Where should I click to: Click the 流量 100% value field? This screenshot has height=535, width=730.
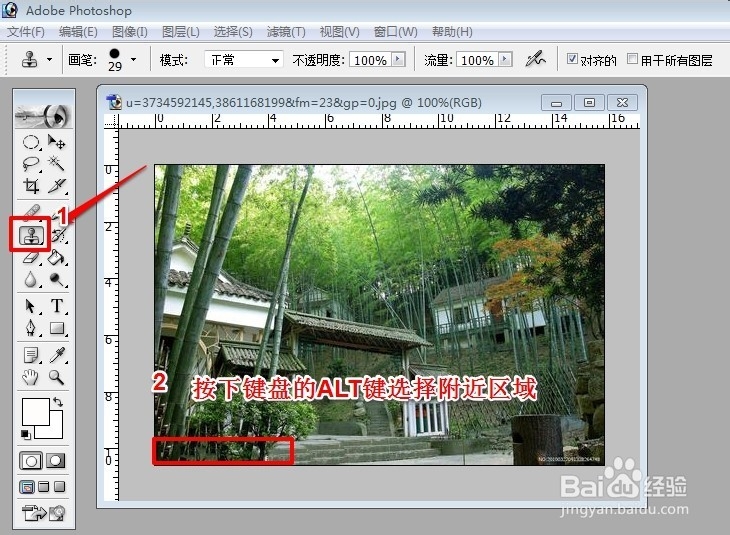[x=478, y=60]
